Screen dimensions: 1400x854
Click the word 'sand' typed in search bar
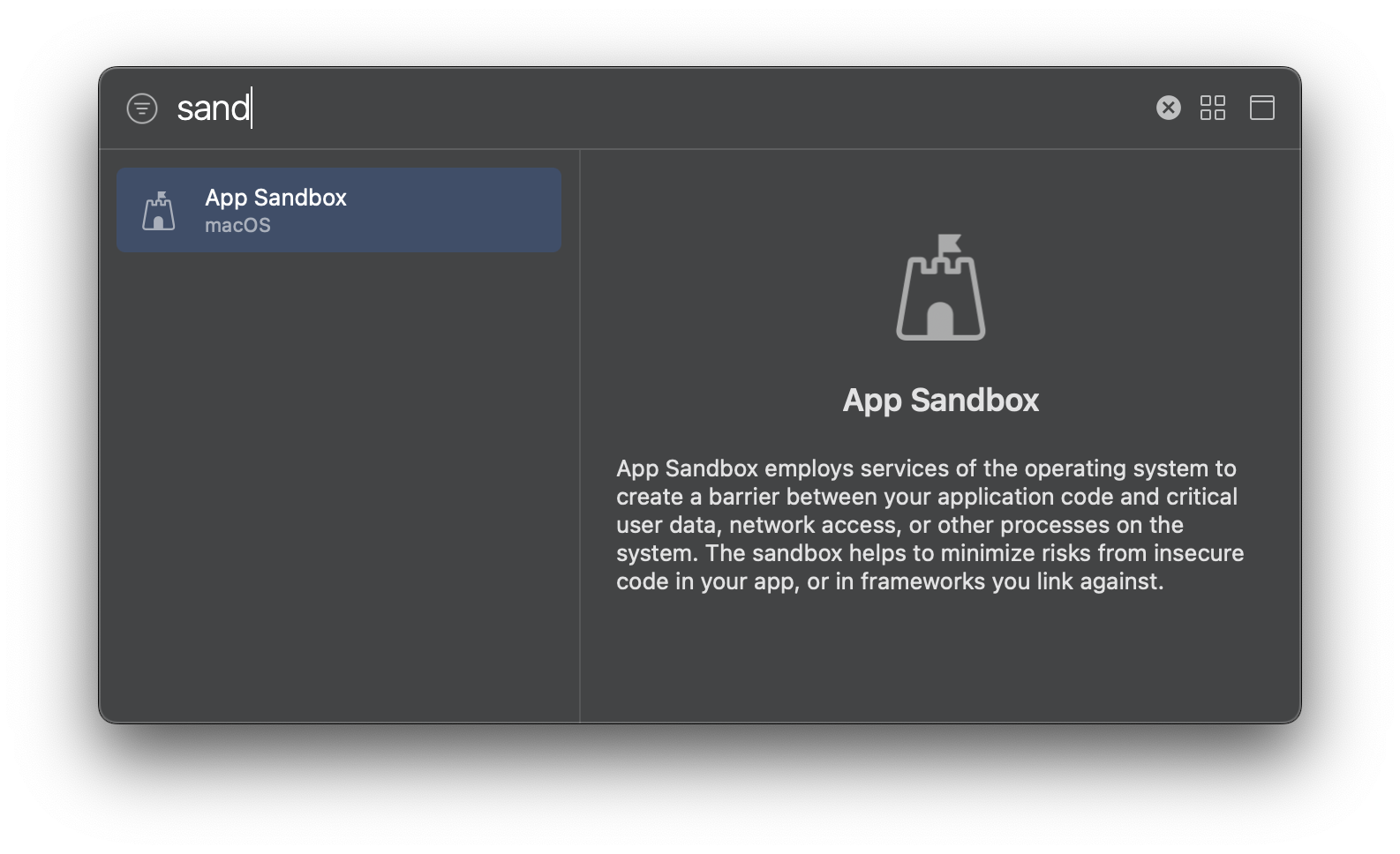[214, 108]
